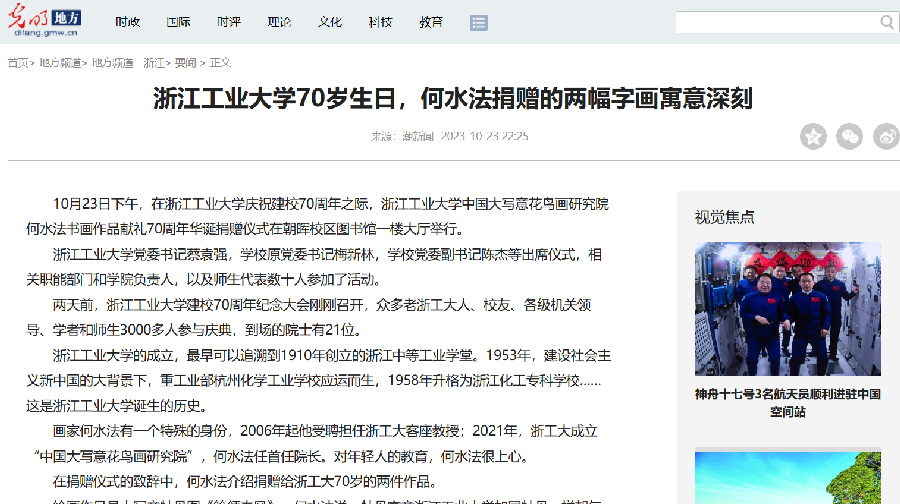Click the 要闻 breadcrumb link

185,62
